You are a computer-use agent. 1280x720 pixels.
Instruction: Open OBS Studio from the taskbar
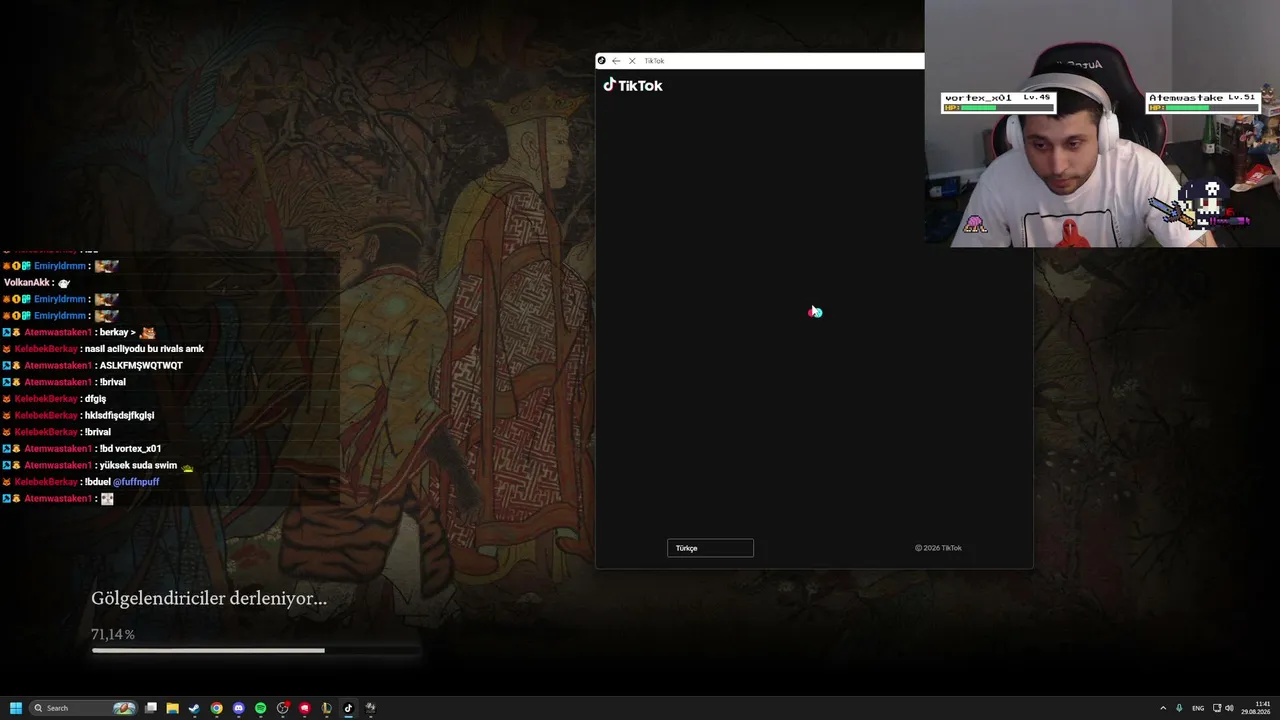(x=283, y=708)
